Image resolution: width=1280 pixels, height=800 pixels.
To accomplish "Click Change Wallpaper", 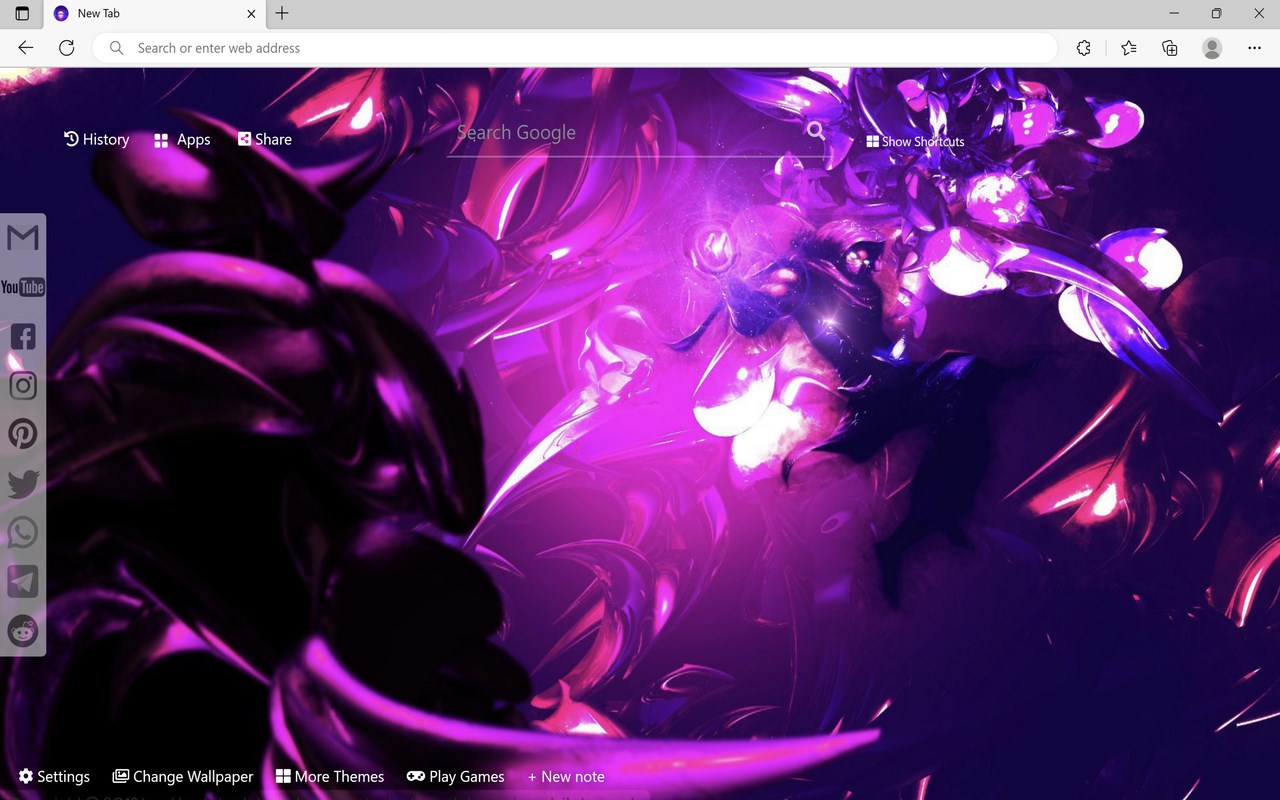I will (x=183, y=776).
